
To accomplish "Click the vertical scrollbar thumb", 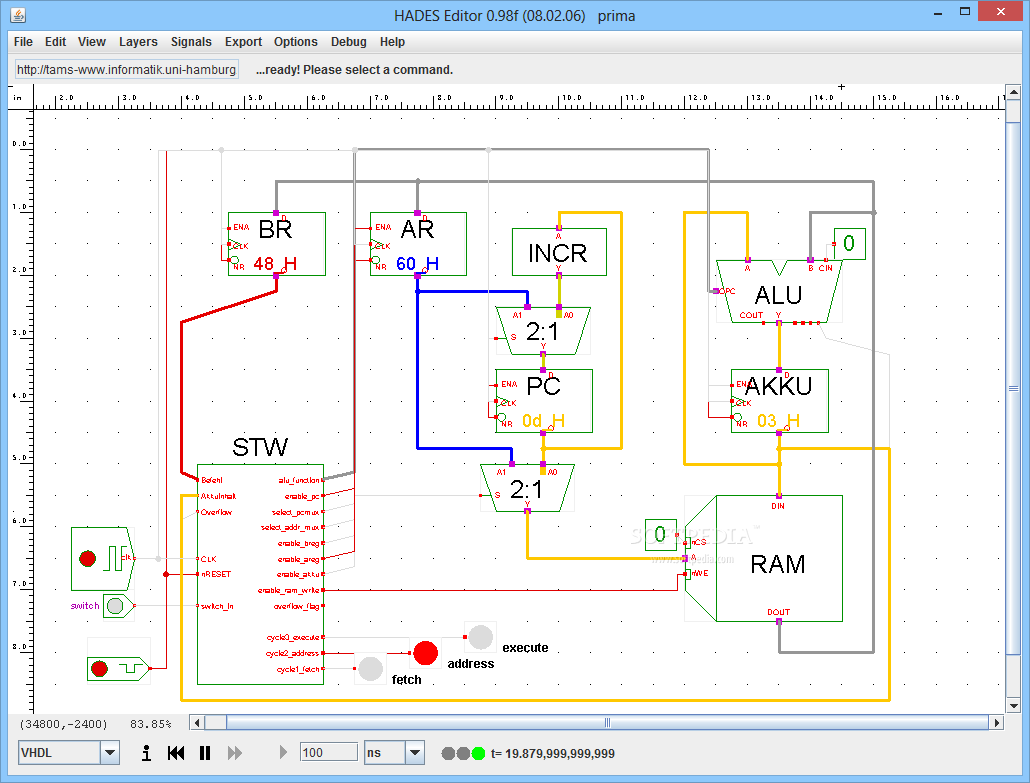I will tap(1013, 388).
